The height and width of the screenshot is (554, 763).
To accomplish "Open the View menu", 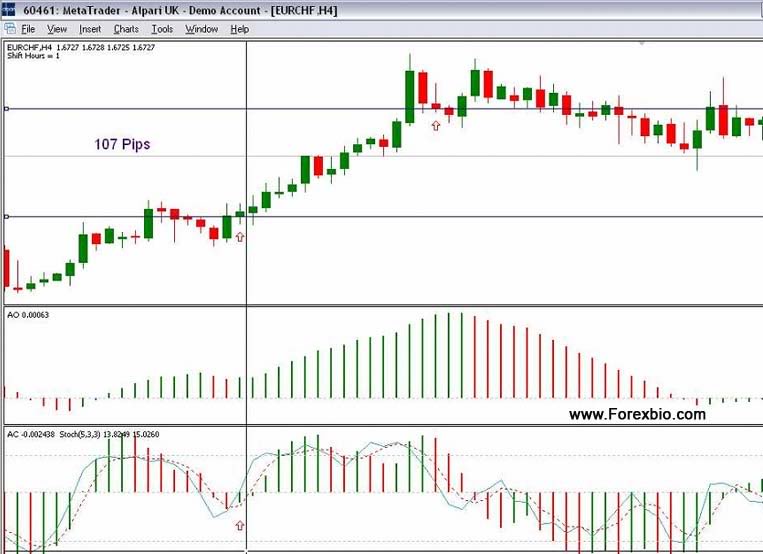I will [57, 29].
